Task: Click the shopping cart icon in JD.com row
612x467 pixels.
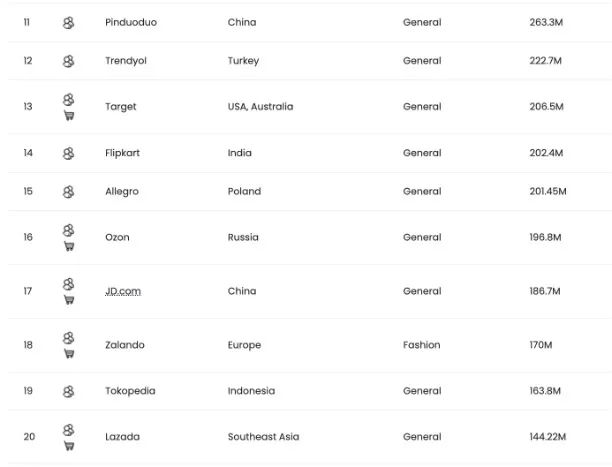Action: tap(69, 300)
